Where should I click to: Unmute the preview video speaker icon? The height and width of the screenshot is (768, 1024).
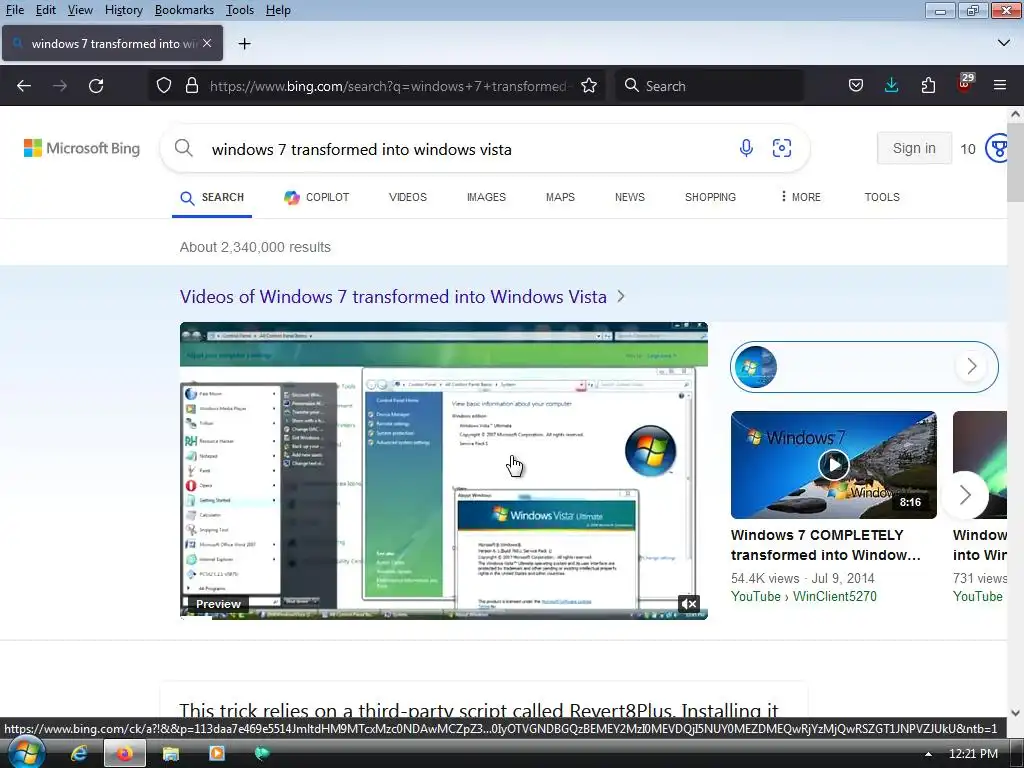689,604
